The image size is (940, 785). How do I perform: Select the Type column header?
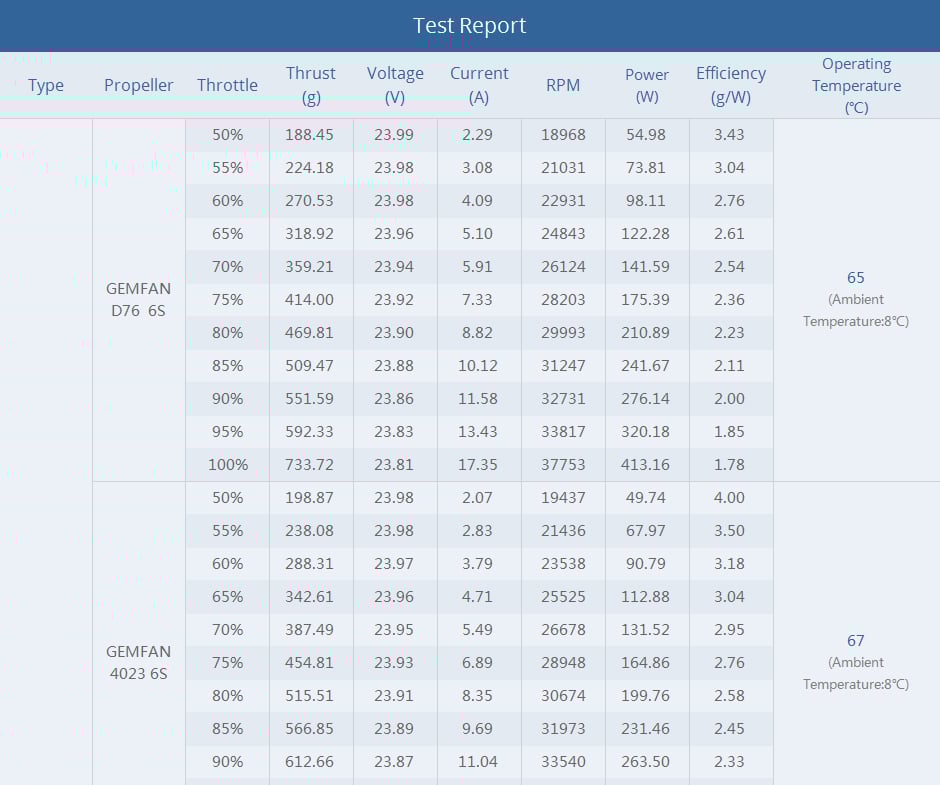click(x=46, y=85)
